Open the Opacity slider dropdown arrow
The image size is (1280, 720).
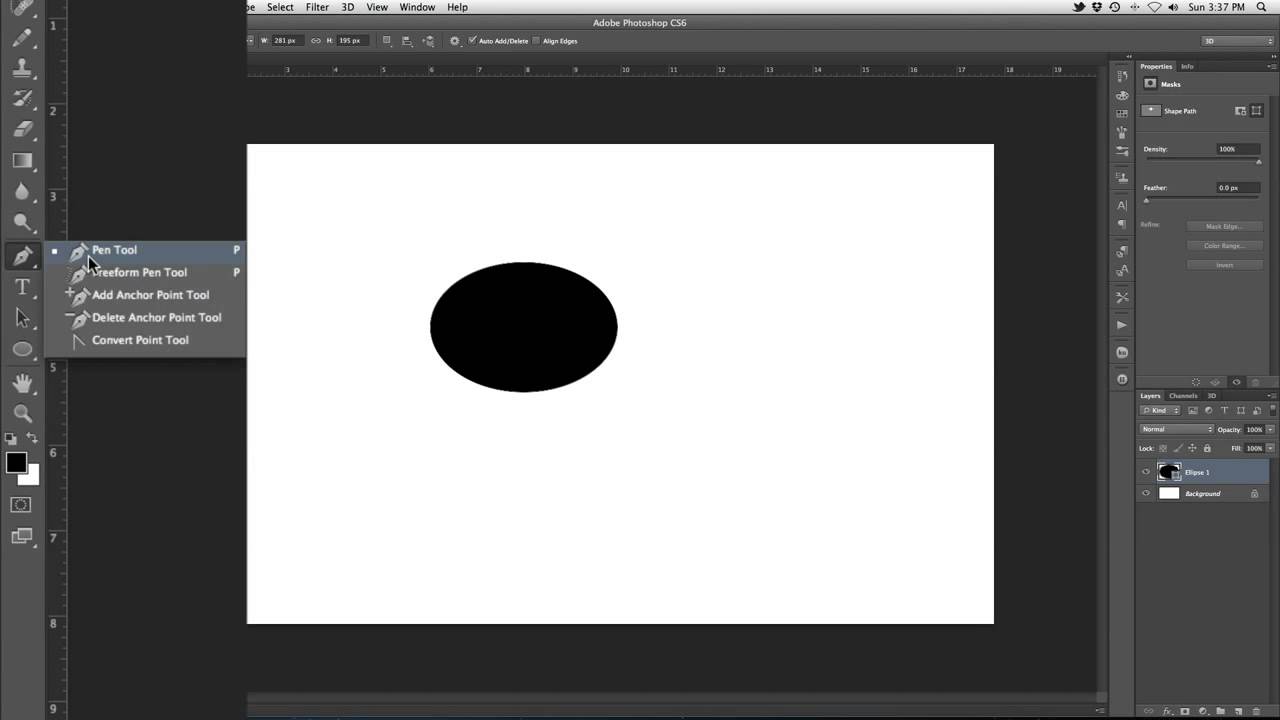click(x=1270, y=429)
